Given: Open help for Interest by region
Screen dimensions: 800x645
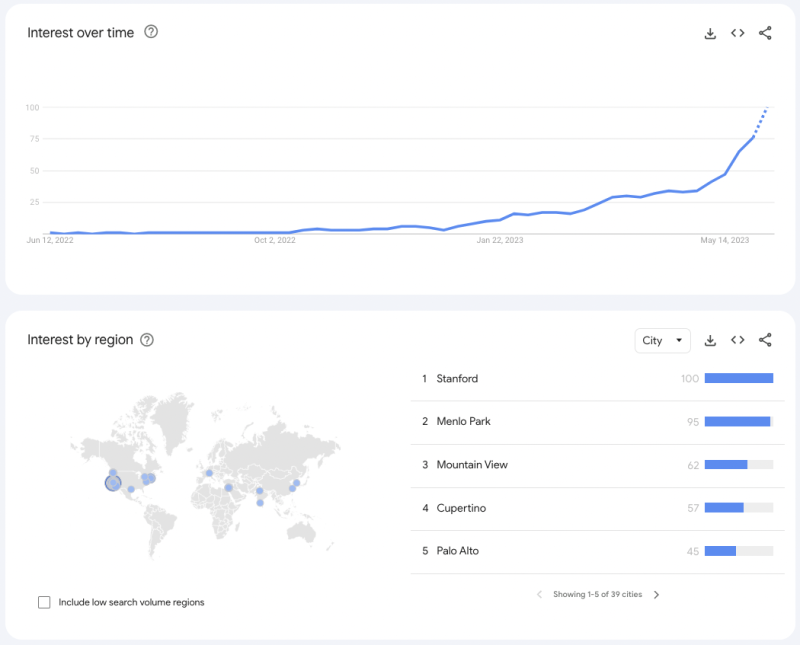Looking at the screenshot, I should 147,340.
